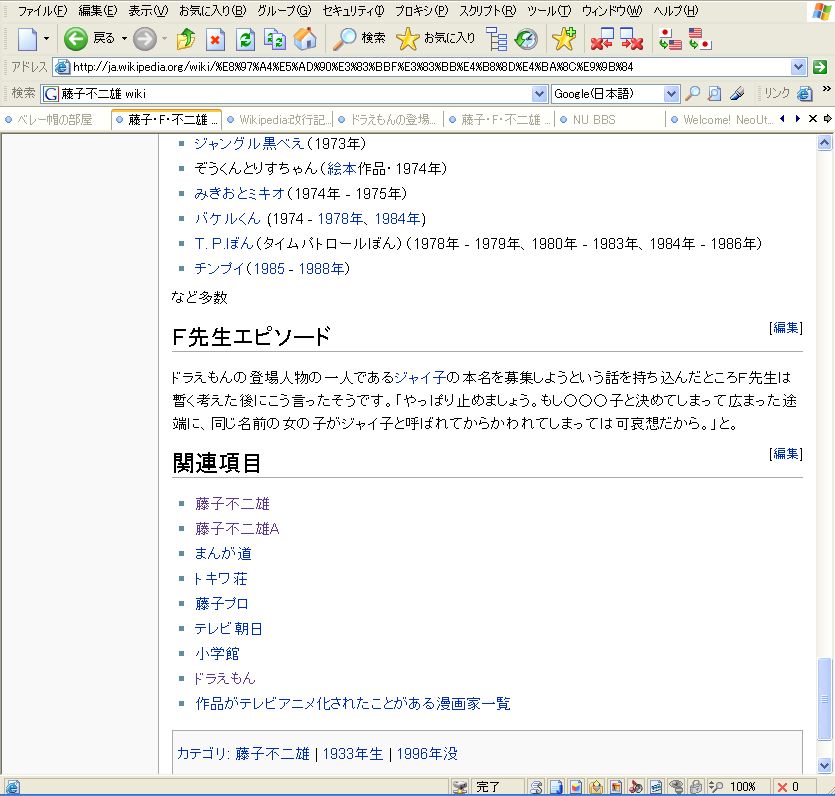
Task: Close tabs to the left icon
Action: [x=602, y=39]
